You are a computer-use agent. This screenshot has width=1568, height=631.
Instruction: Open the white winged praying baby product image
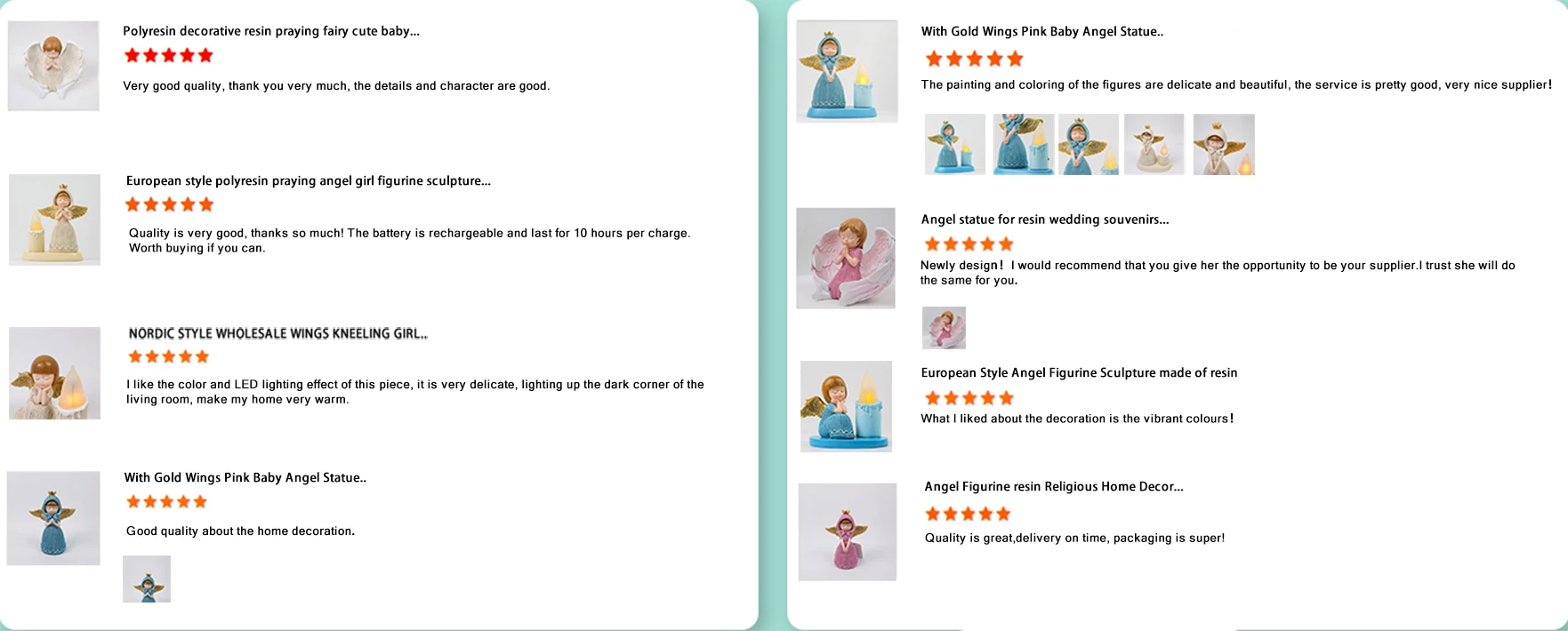tap(53, 66)
